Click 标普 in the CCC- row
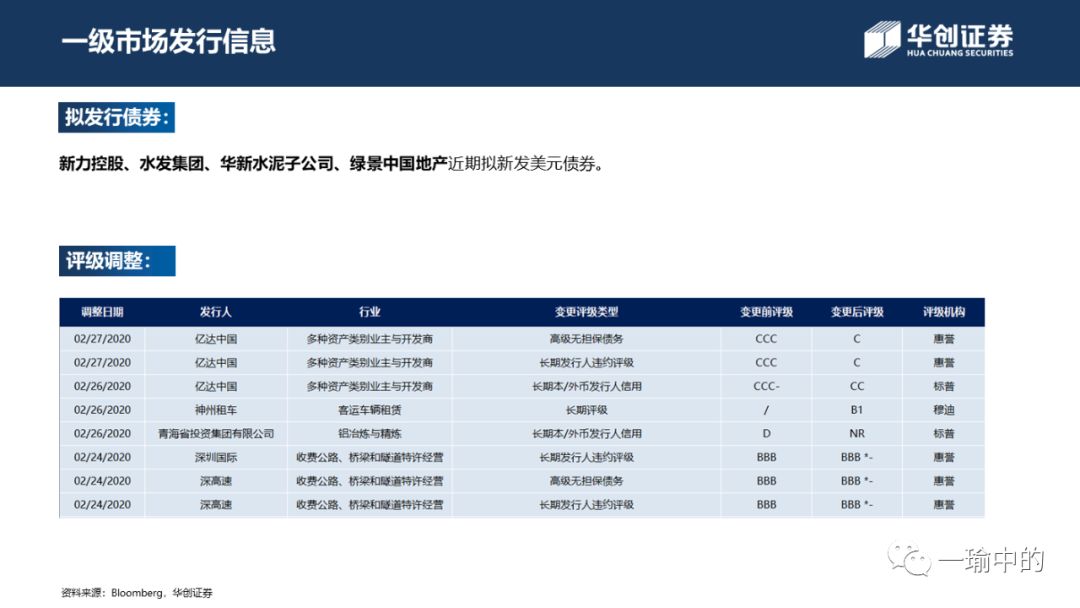The width and height of the screenshot is (1080, 608). tap(944, 386)
